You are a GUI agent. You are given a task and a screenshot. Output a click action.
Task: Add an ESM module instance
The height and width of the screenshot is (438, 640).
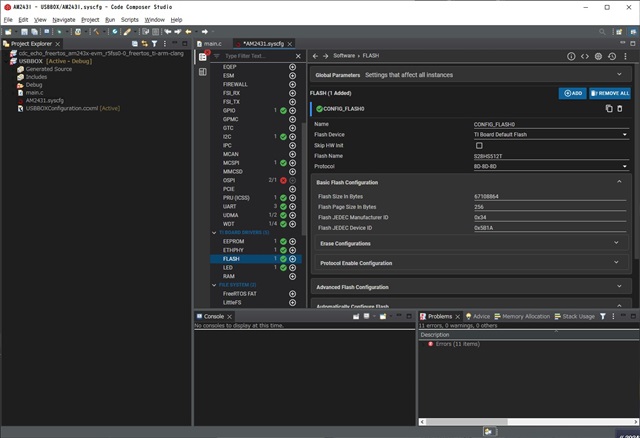(292, 76)
